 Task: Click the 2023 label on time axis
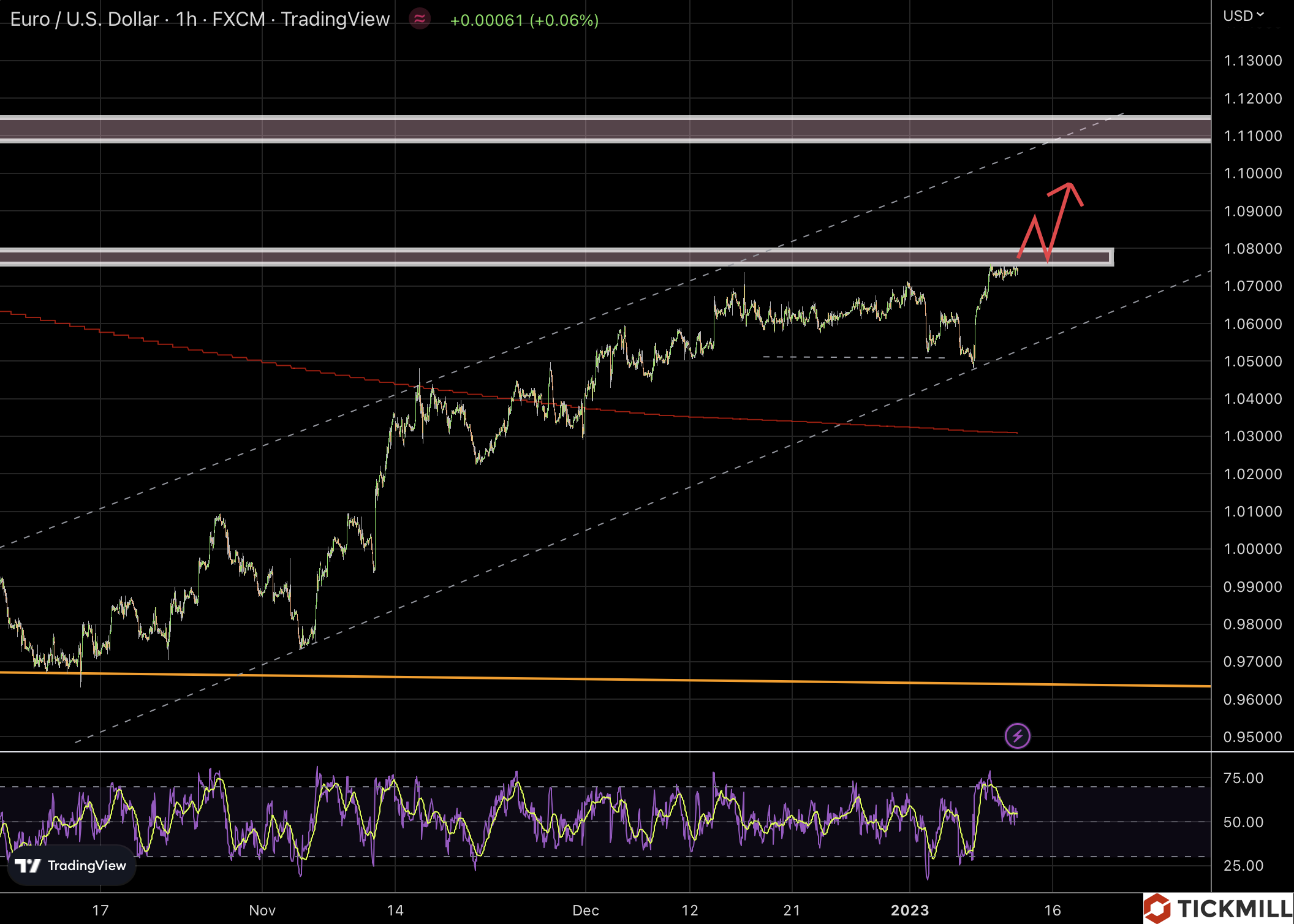[x=909, y=910]
